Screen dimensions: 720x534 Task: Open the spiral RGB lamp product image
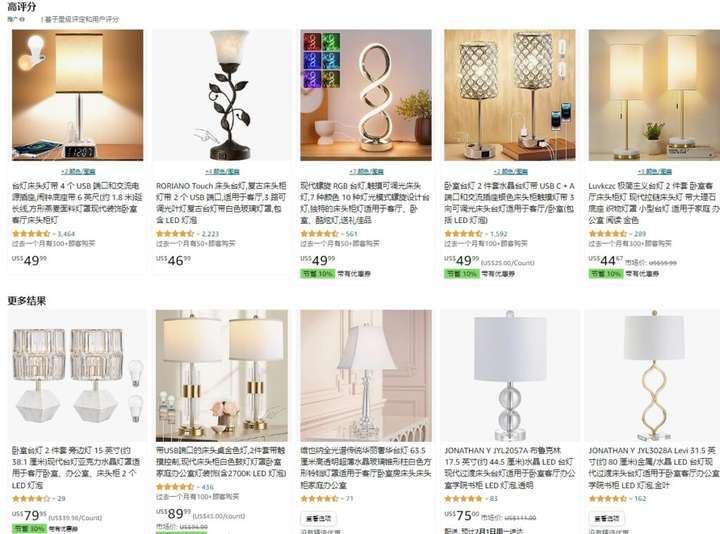click(x=366, y=95)
